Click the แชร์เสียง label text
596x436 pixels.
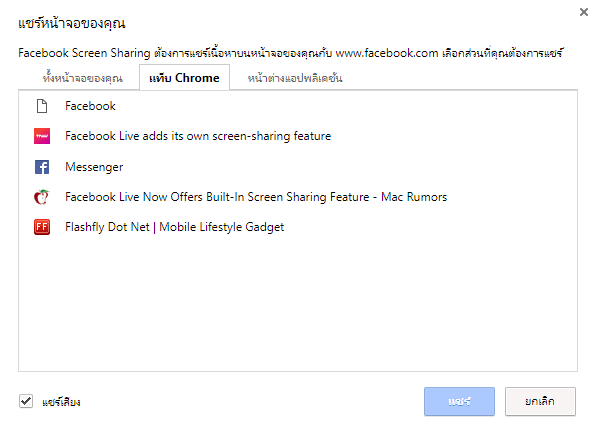click(61, 402)
